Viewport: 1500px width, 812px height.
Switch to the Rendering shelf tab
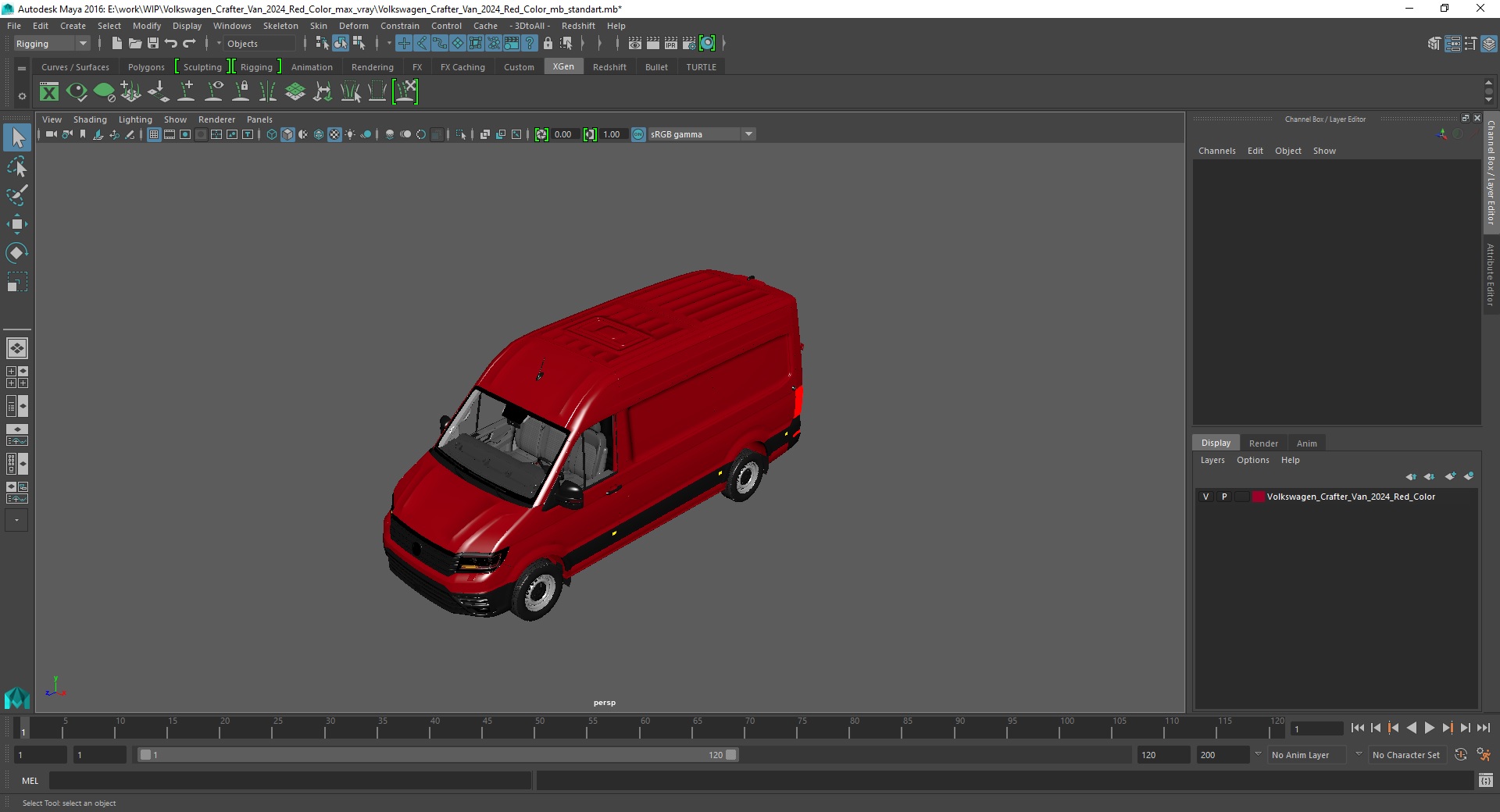pos(372,67)
